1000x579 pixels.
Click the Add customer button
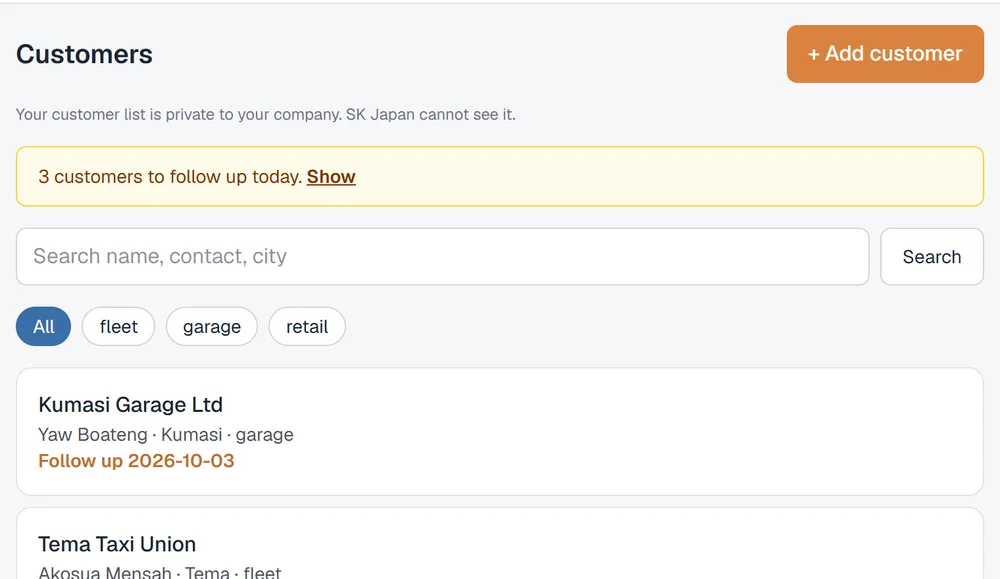tap(885, 54)
